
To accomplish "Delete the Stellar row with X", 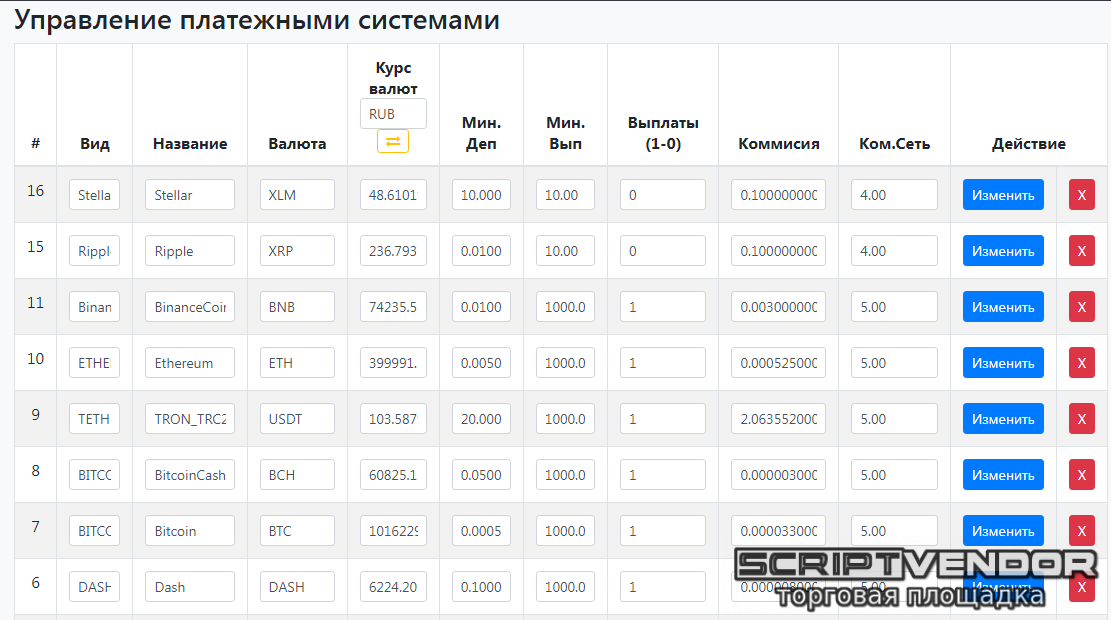I will pyautogui.click(x=1081, y=195).
